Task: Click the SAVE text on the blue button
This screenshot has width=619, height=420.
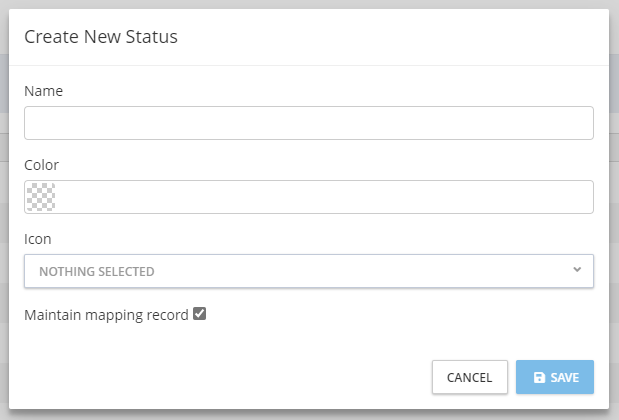Action: pos(565,378)
